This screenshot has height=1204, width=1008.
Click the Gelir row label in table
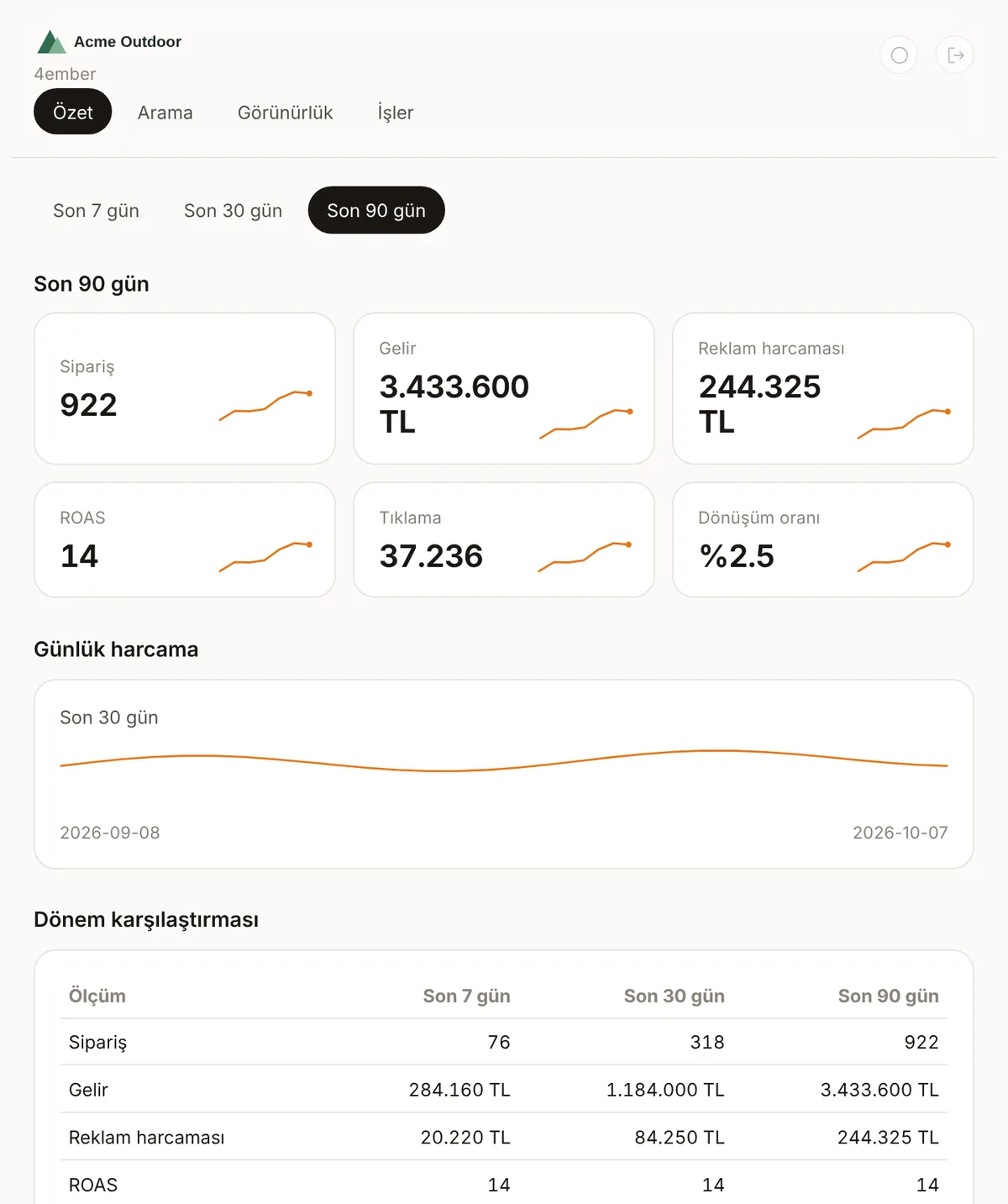(x=88, y=1090)
